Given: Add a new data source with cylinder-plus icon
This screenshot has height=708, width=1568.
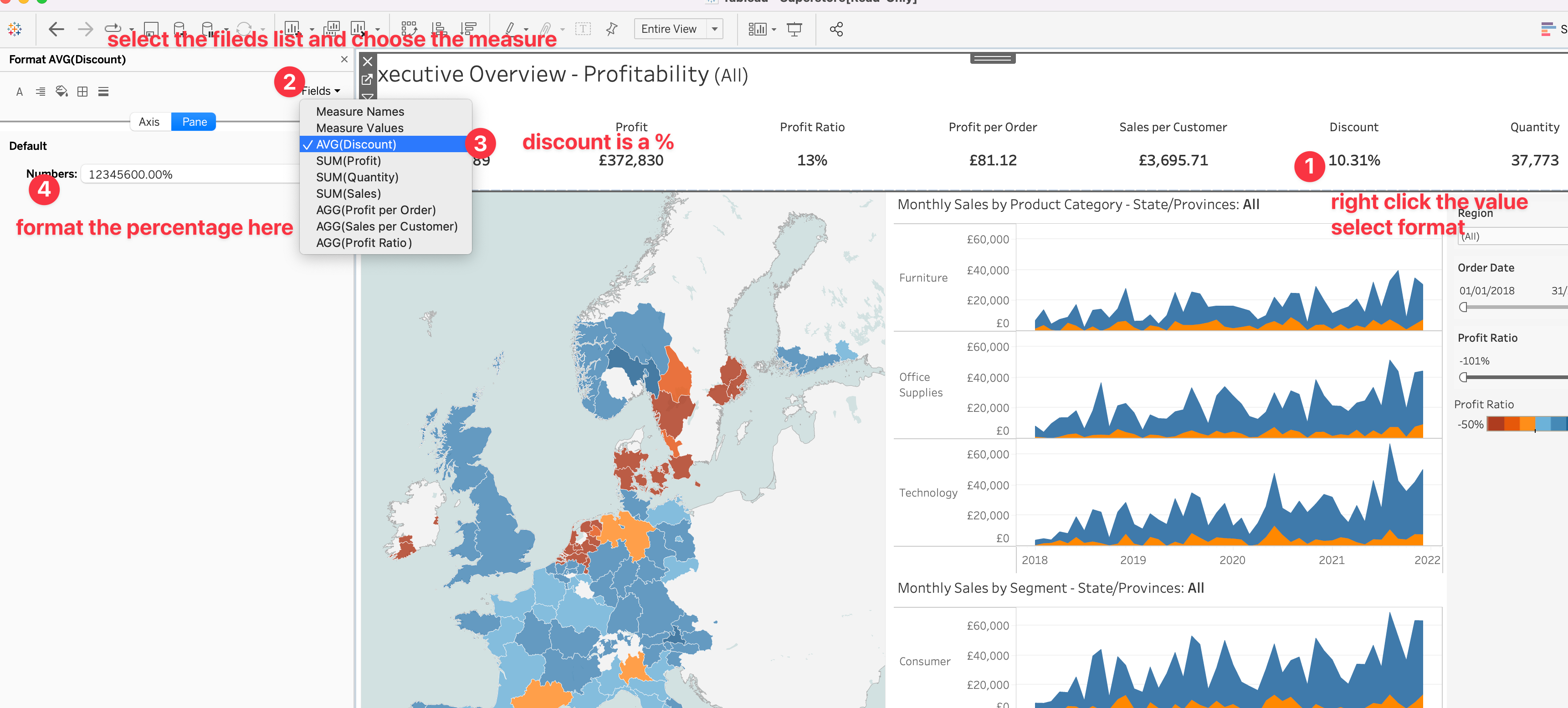Looking at the screenshot, I should [179, 29].
